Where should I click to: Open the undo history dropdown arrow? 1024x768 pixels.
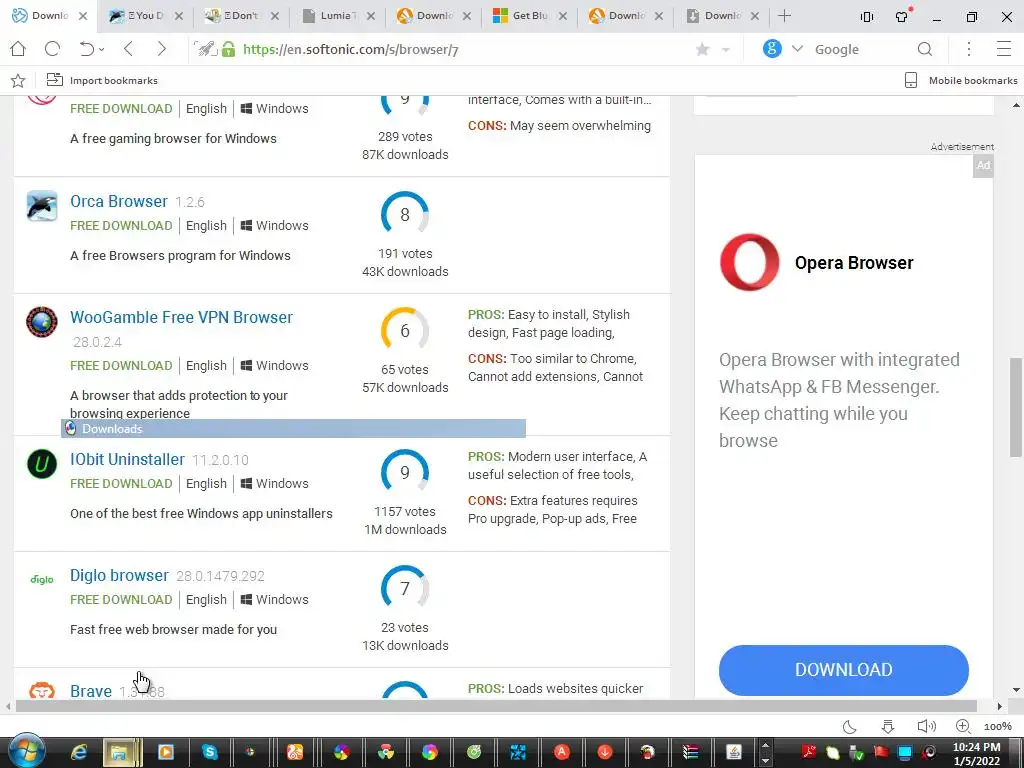point(102,50)
